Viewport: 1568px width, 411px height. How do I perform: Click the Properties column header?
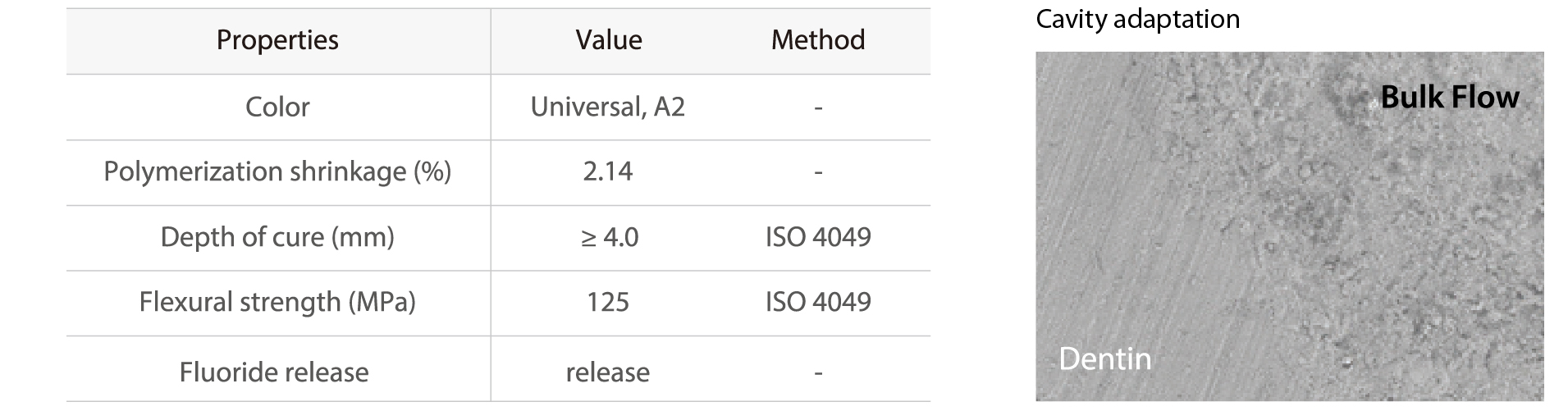point(277,40)
